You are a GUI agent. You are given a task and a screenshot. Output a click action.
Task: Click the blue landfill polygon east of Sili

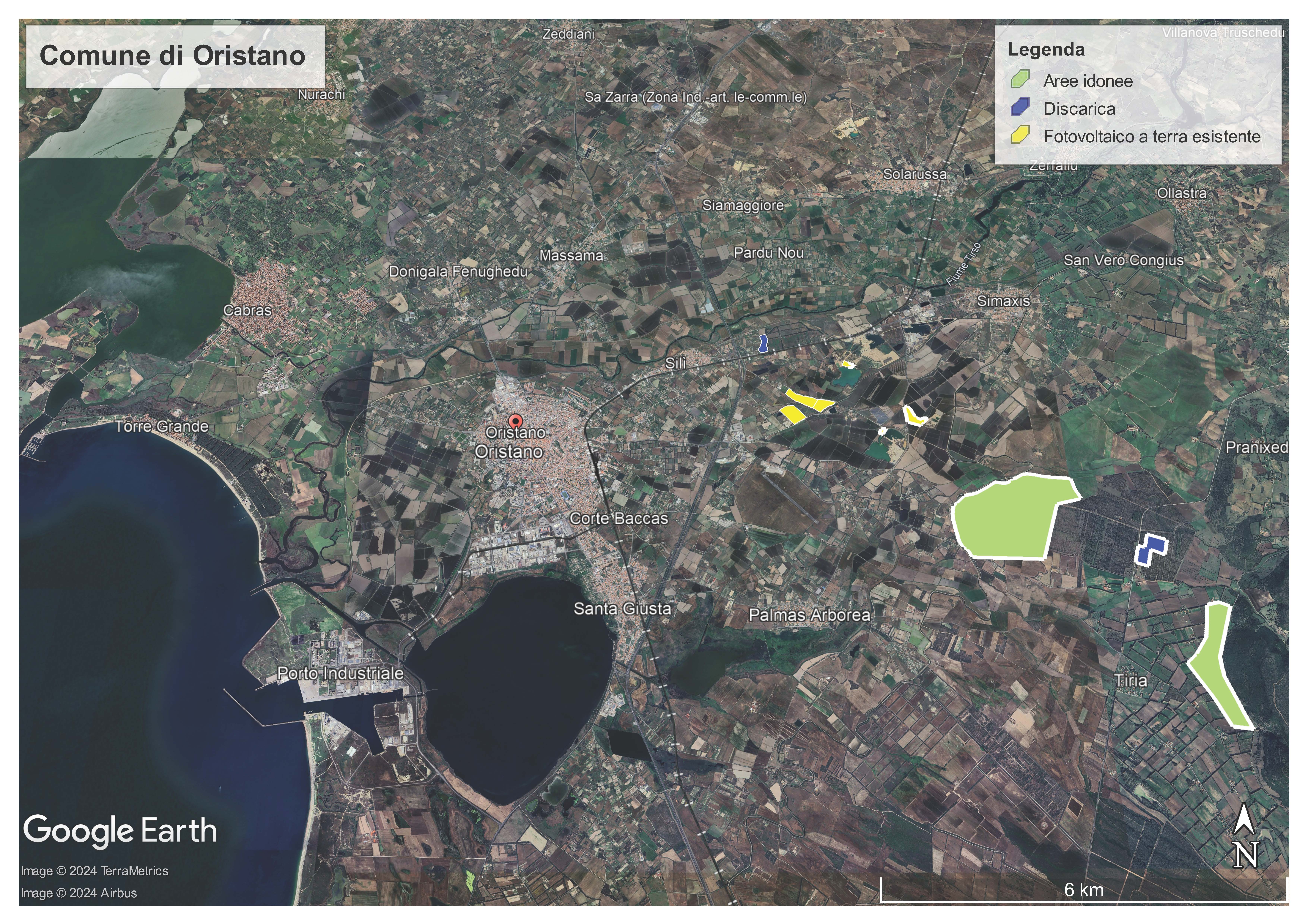(x=764, y=344)
